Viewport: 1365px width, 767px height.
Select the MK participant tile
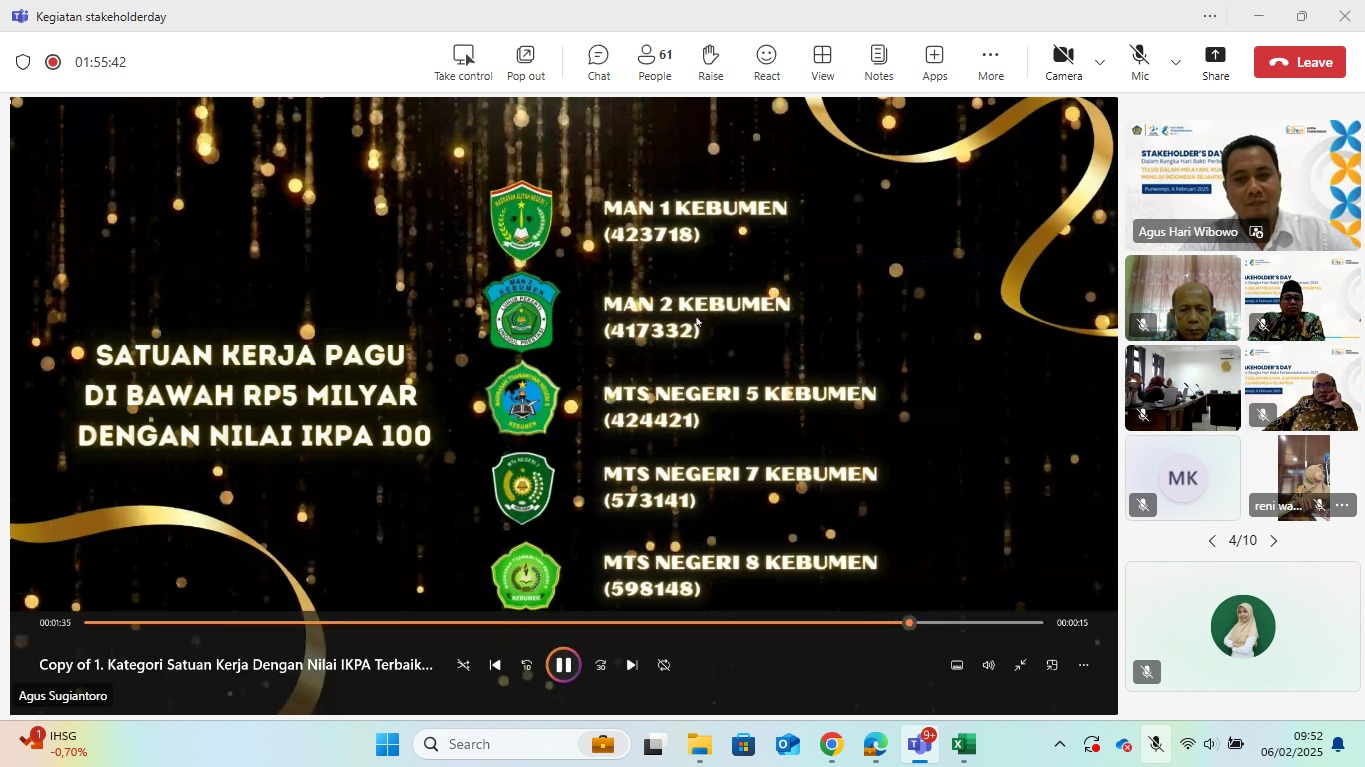[1183, 478]
